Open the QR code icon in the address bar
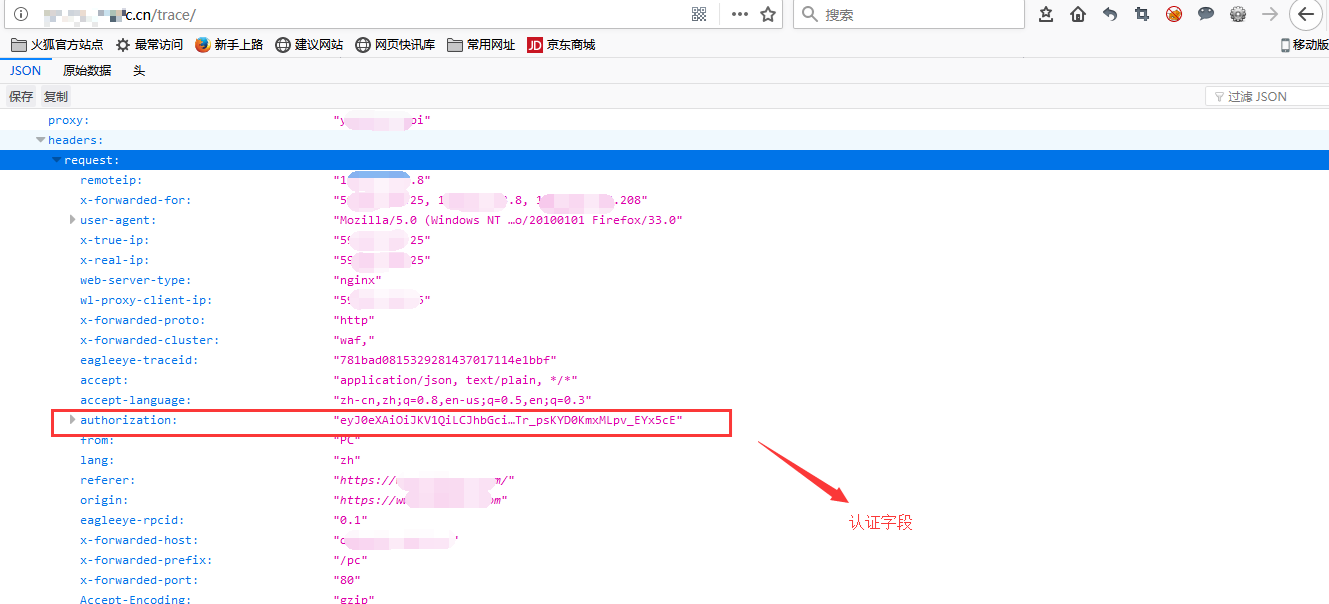 click(699, 14)
